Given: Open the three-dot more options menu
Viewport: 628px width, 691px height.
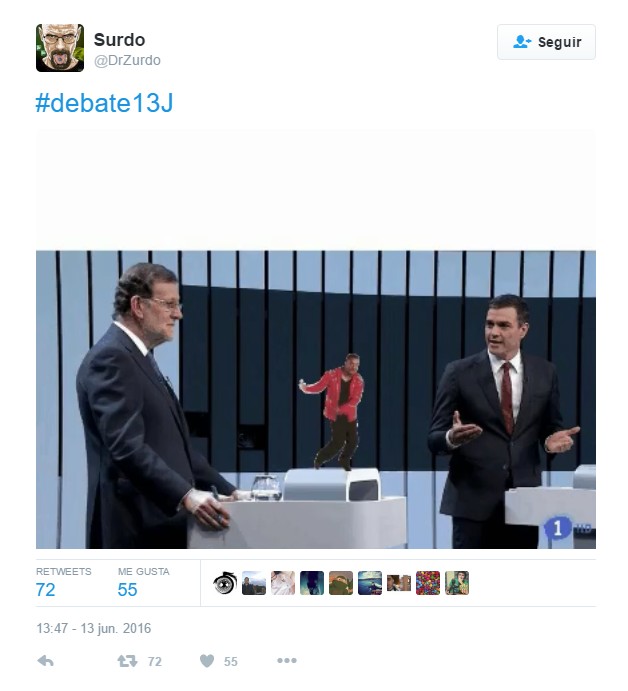Looking at the screenshot, I should click(x=287, y=660).
